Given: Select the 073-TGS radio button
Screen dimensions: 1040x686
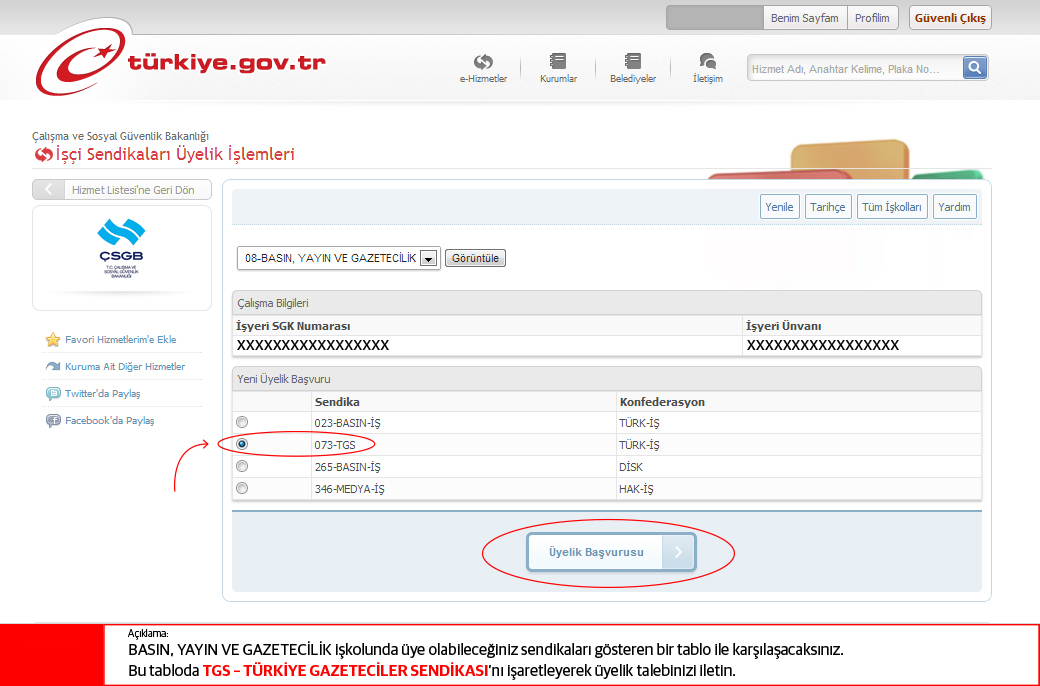Looking at the screenshot, I should (x=241, y=444).
